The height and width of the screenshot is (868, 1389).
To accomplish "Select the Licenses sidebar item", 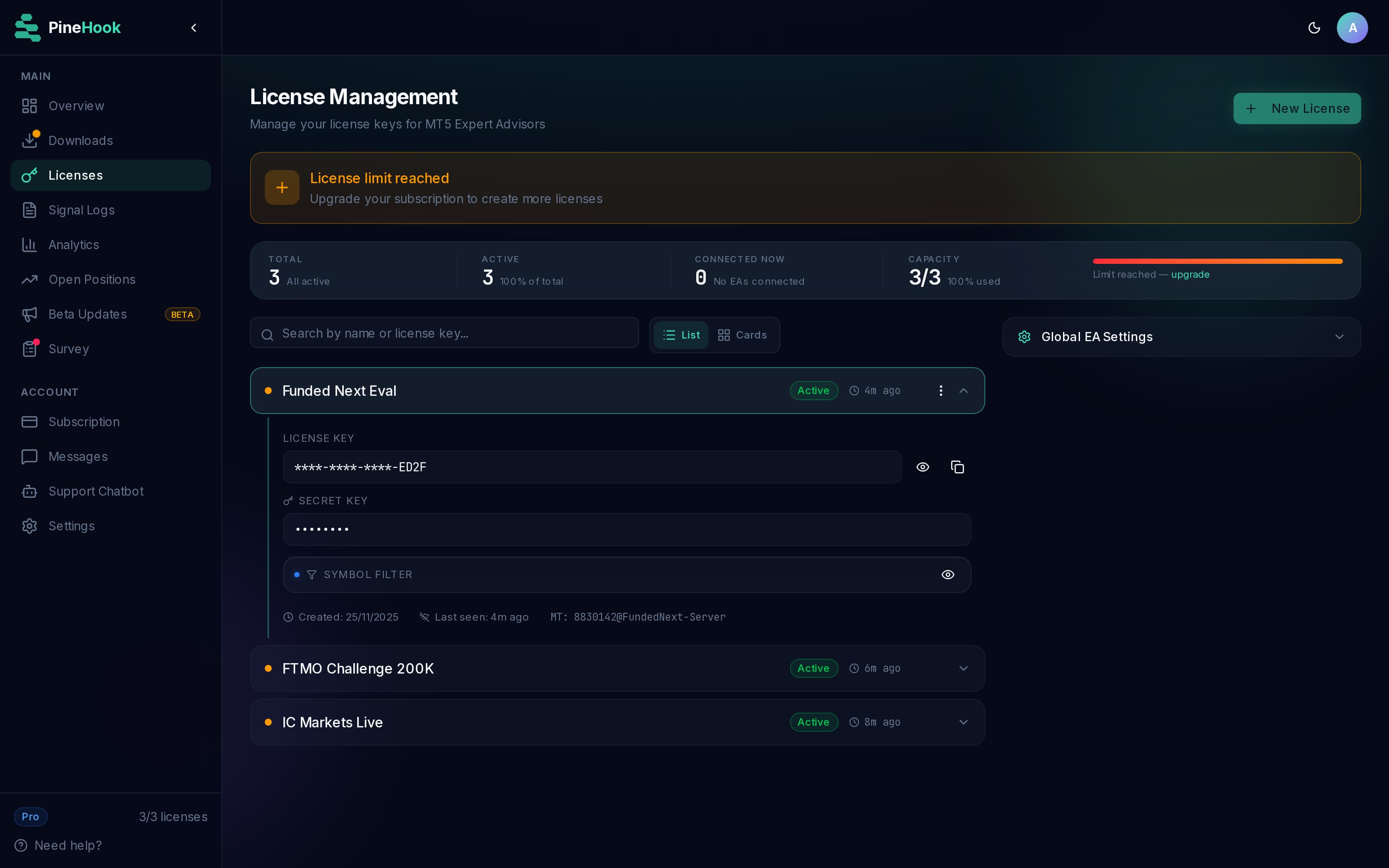I will (111, 176).
